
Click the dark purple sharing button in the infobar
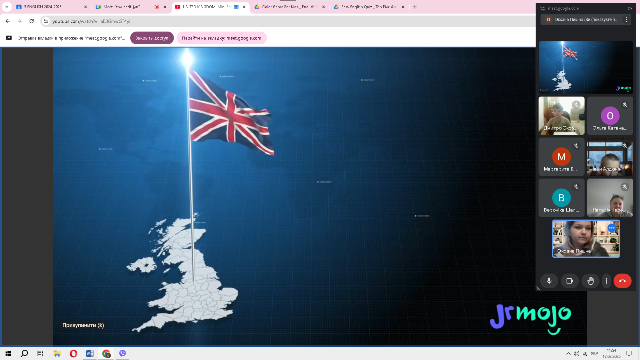point(152,38)
